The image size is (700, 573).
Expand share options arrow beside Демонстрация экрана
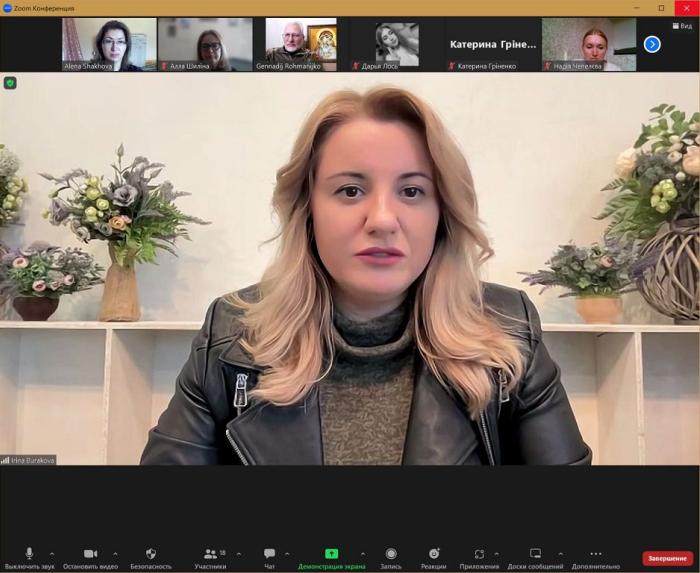coord(362,553)
